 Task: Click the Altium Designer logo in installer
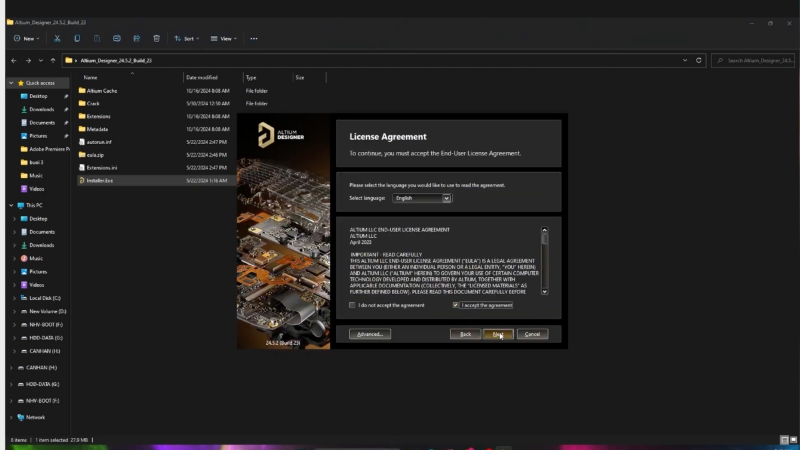tap(281, 135)
